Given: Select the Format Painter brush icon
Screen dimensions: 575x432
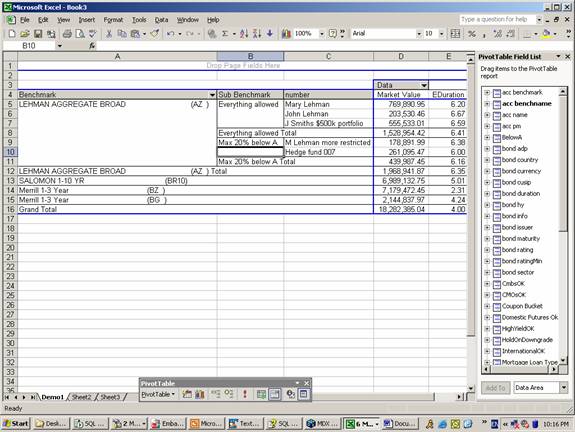Looking at the screenshot, I should [154, 34].
